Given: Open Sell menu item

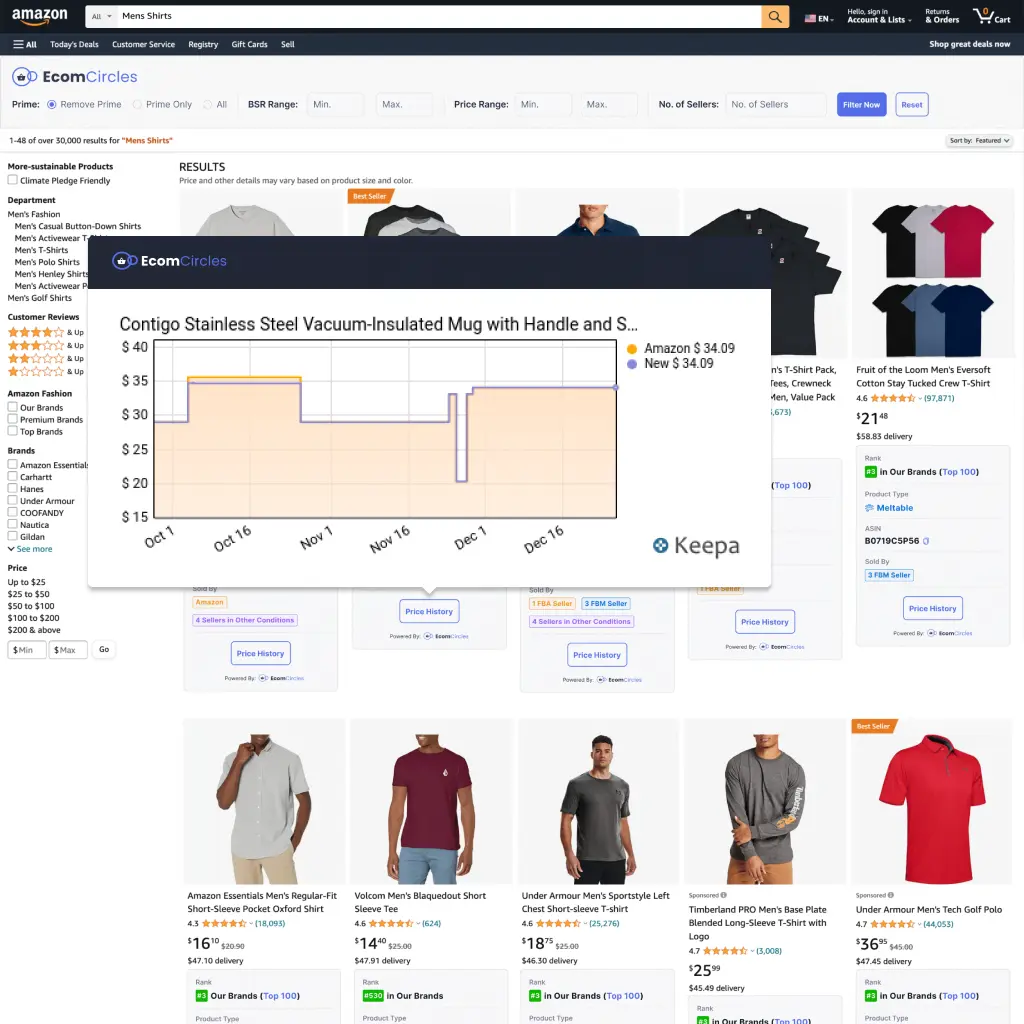Looking at the screenshot, I should [287, 44].
